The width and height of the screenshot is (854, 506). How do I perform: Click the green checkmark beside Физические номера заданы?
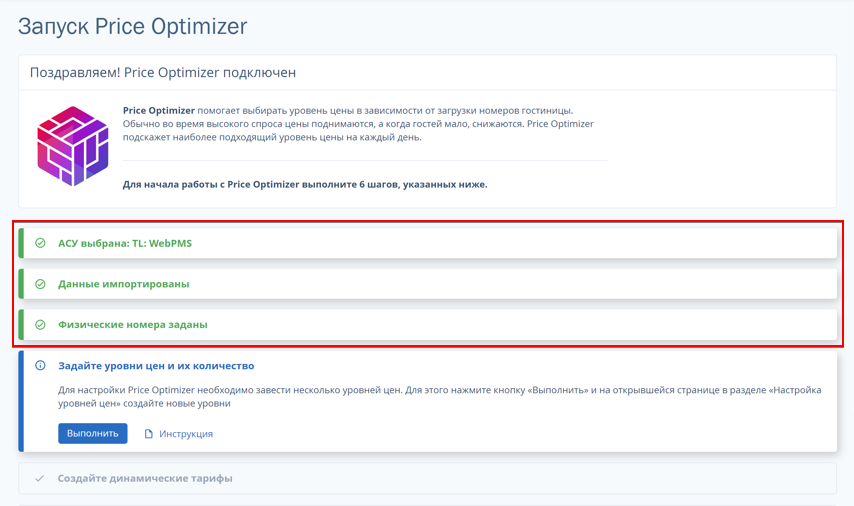(40, 325)
